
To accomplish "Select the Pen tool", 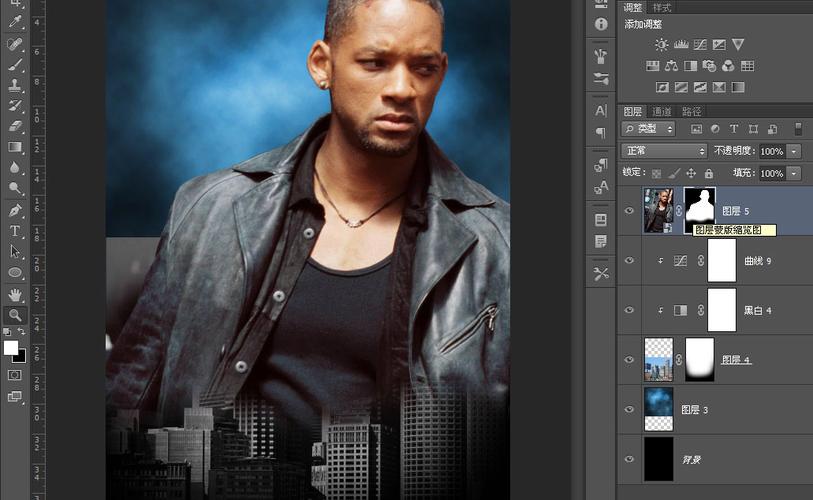I will click(16, 210).
